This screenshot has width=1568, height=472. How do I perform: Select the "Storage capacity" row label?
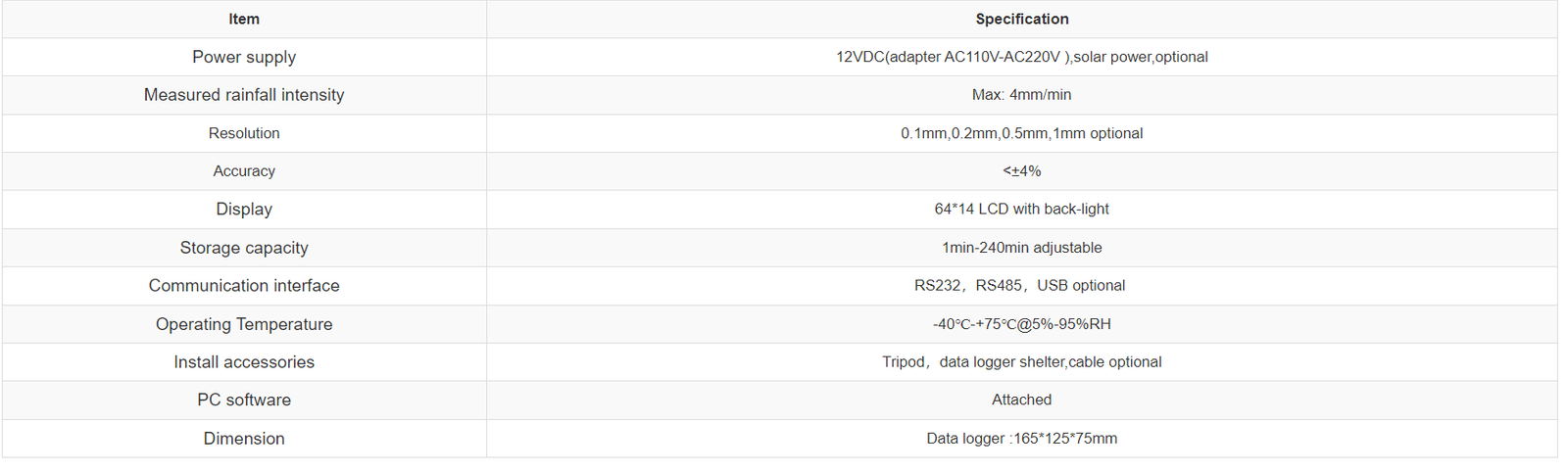point(244,248)
